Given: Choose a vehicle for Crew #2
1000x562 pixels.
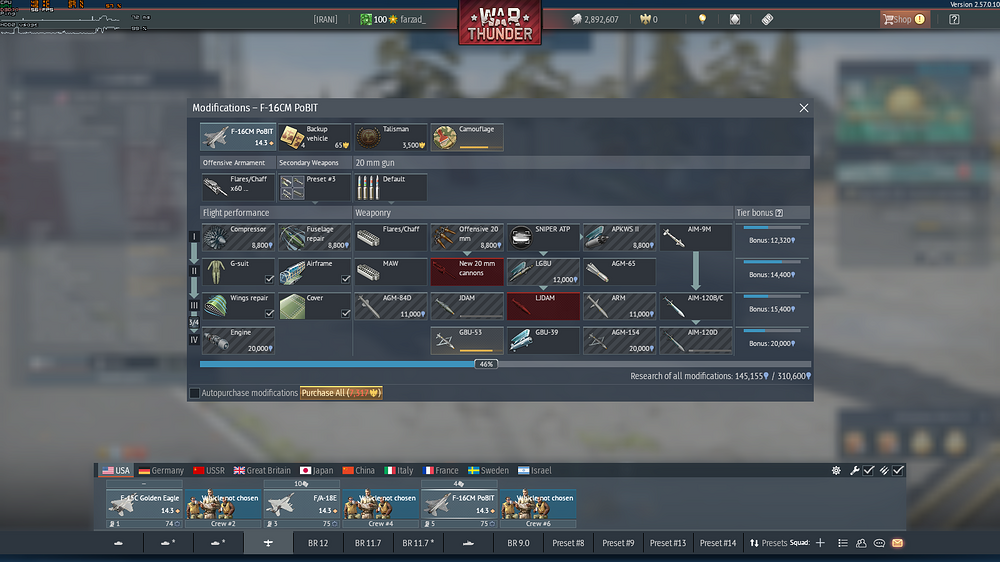Looking at the screenshot, I should click(x=223, y=505).
